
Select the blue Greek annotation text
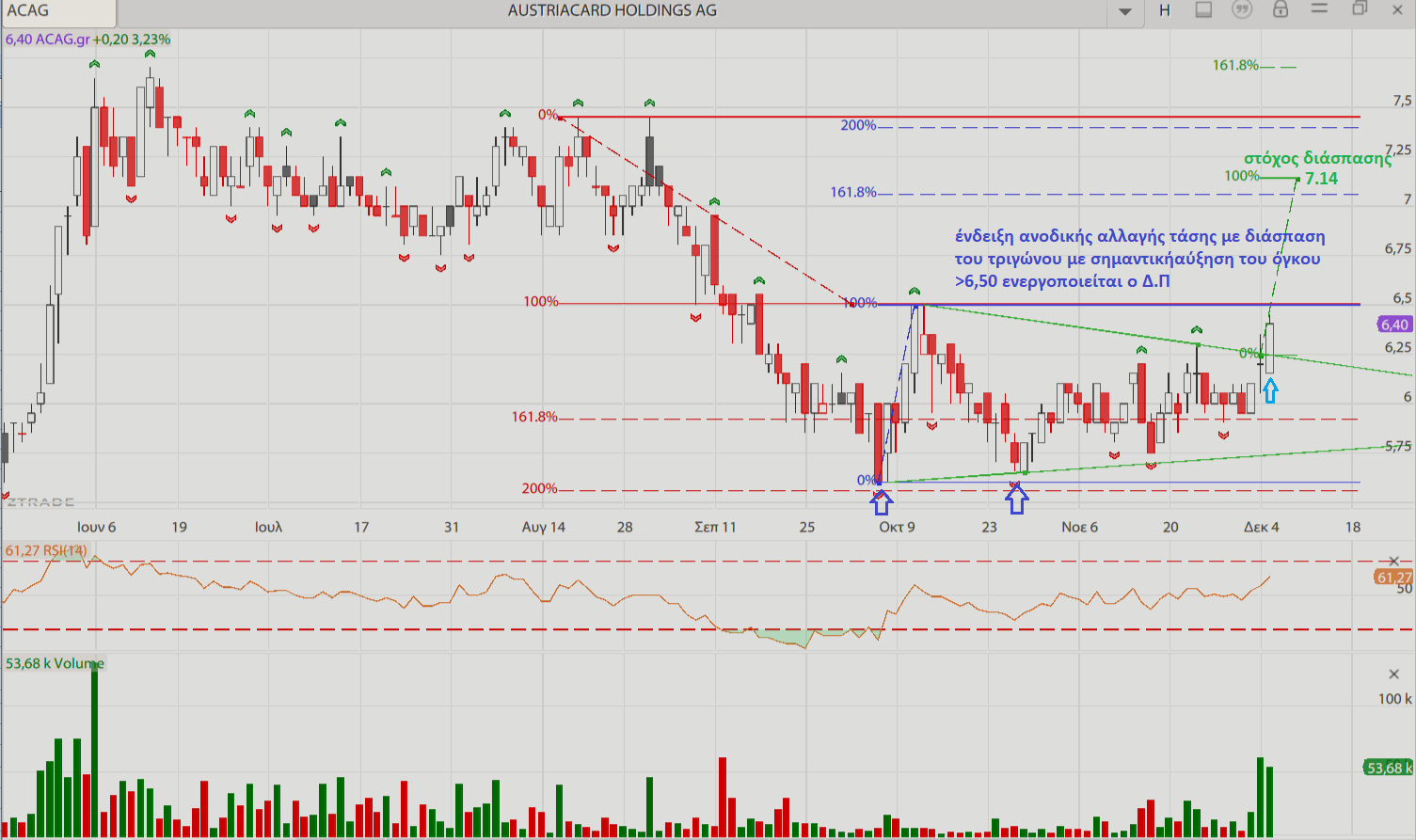(1140, 259)
